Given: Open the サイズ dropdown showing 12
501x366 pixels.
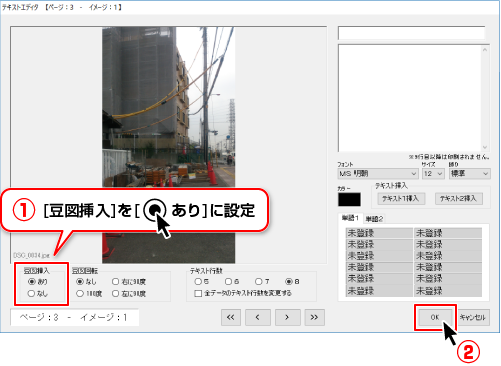Looking at the screenshot, I should coord(433,174).
